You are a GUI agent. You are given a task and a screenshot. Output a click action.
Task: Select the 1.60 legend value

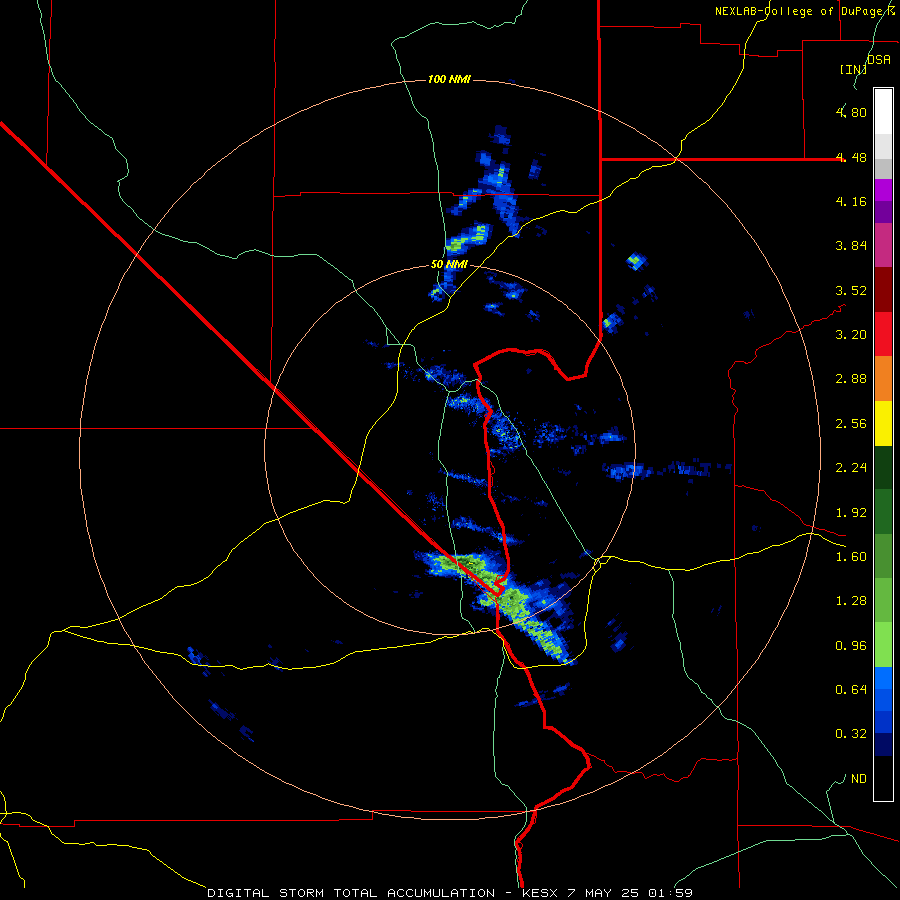[851, 556]
